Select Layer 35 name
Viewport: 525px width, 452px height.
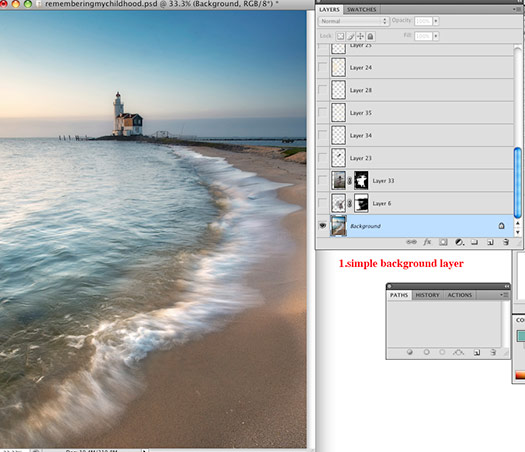361,113
